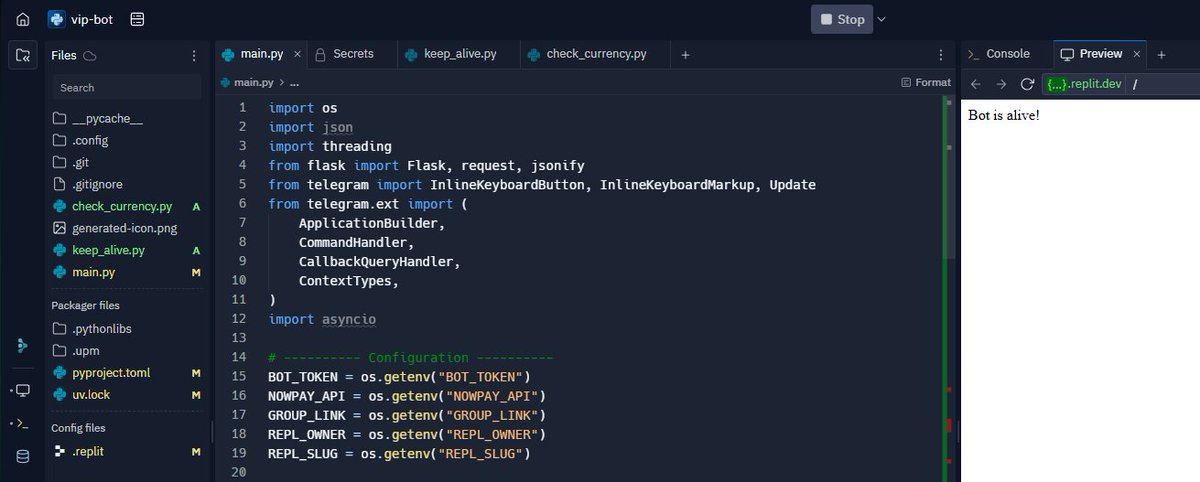Close the main.py tab

coord(297,54)
